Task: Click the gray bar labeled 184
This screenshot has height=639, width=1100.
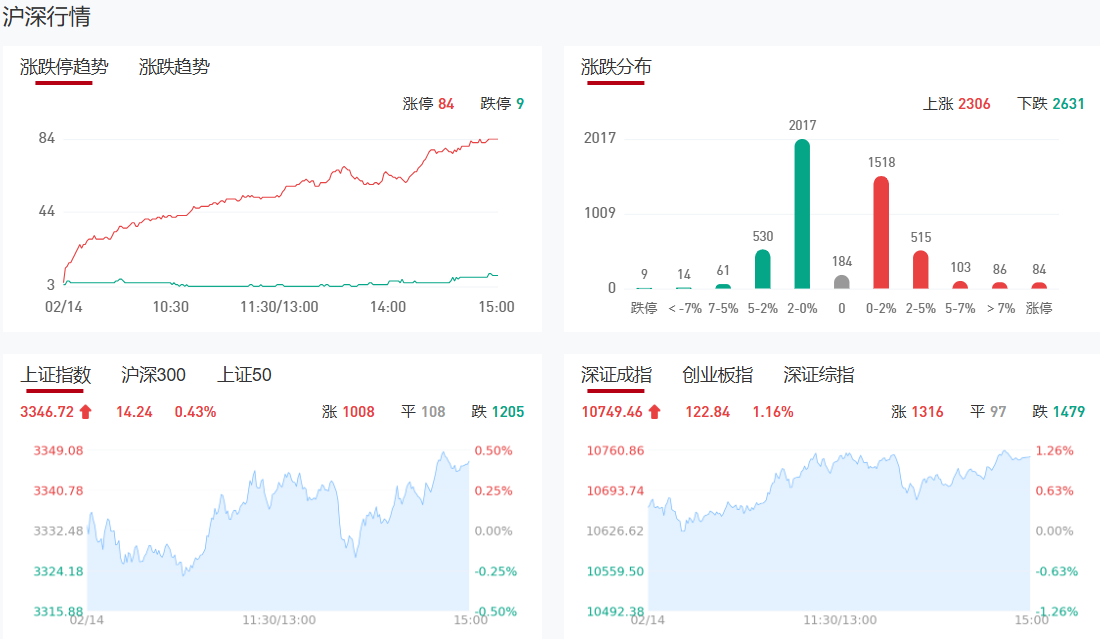Action: [x=842, y=282]
